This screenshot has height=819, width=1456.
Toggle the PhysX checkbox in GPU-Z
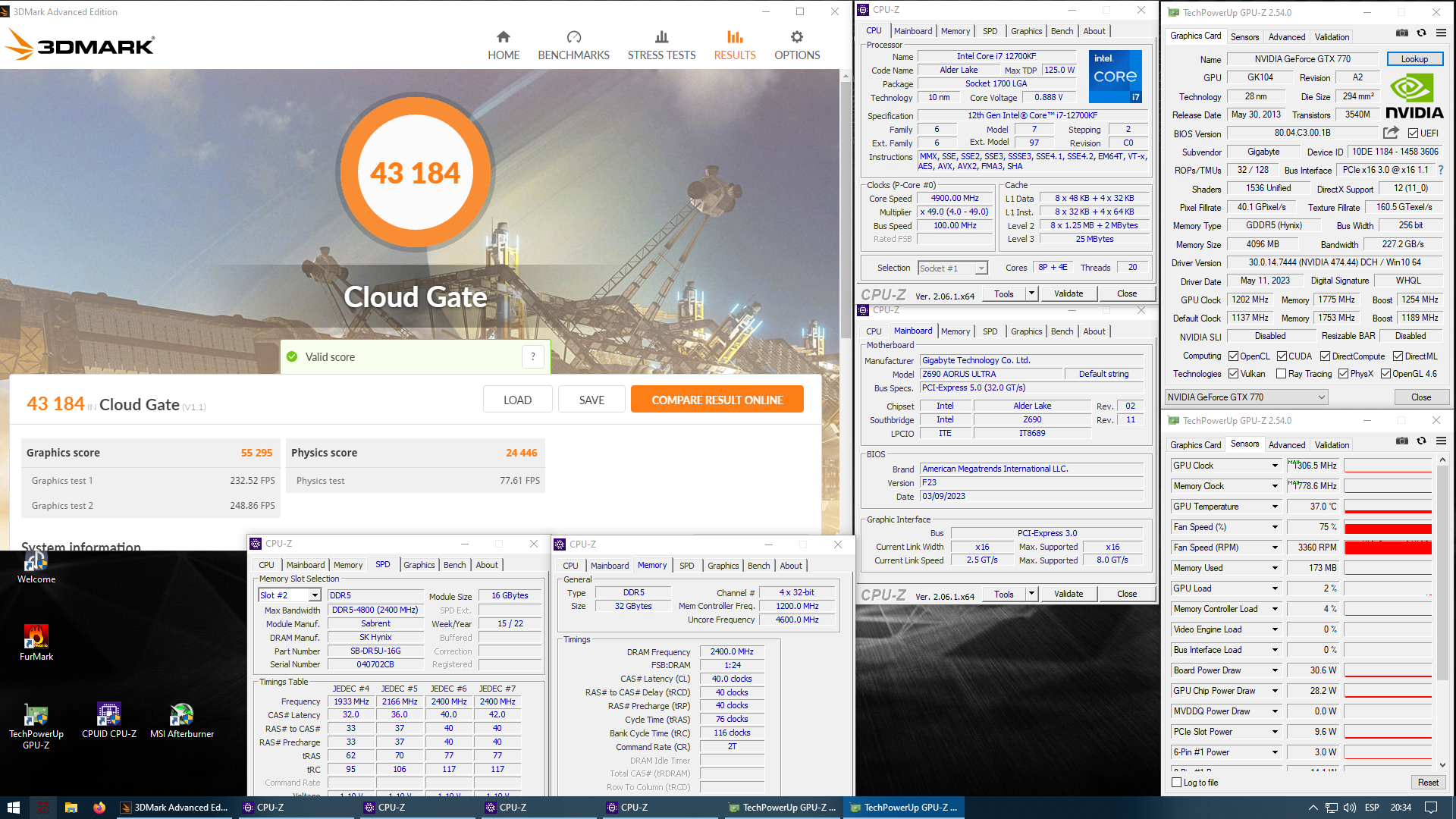click(1343, 374)
